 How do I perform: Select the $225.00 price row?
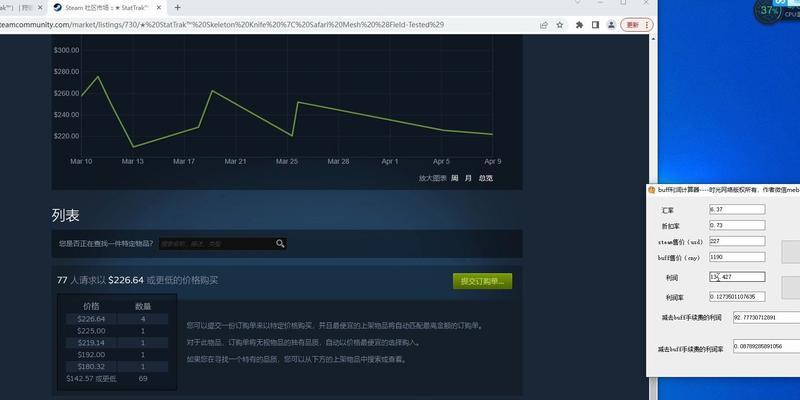117,331
